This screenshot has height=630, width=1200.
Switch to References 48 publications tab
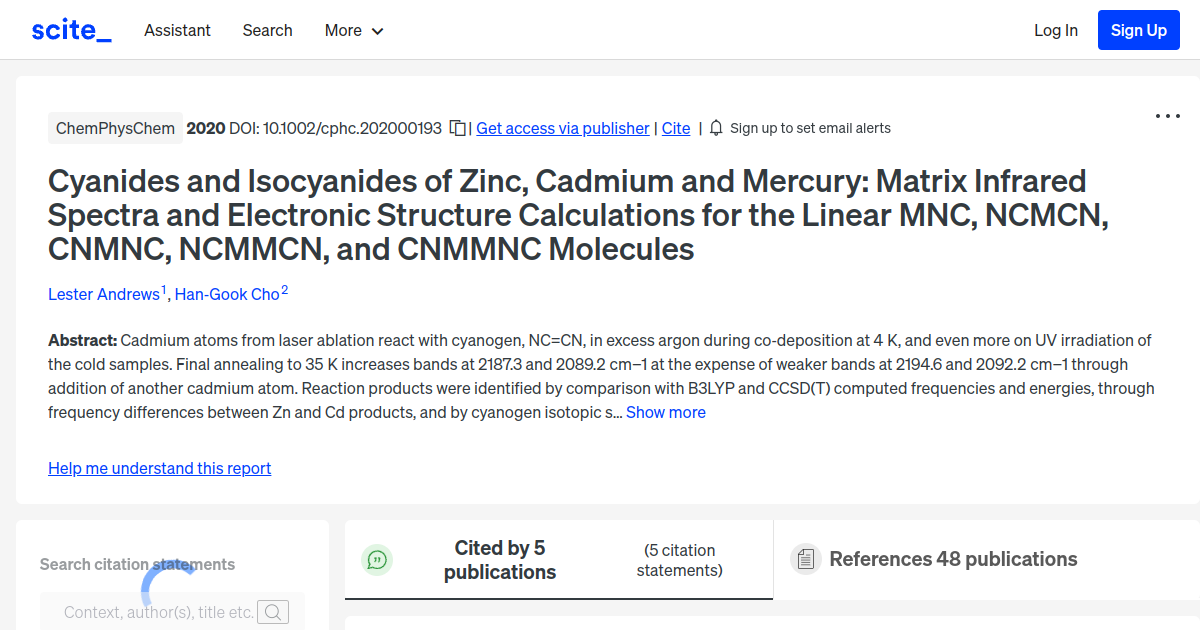(x=953, y=559)
